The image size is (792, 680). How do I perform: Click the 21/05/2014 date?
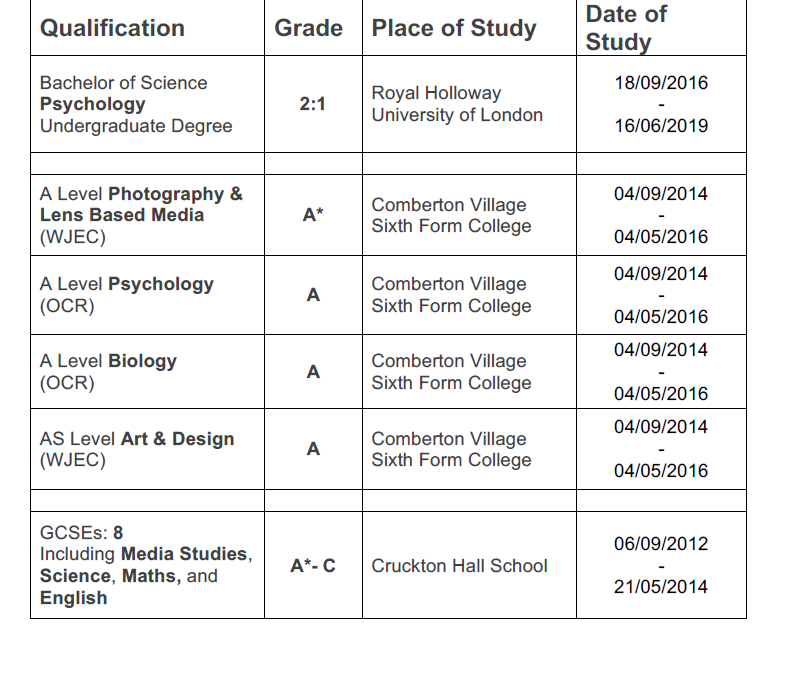pos(661,587)
